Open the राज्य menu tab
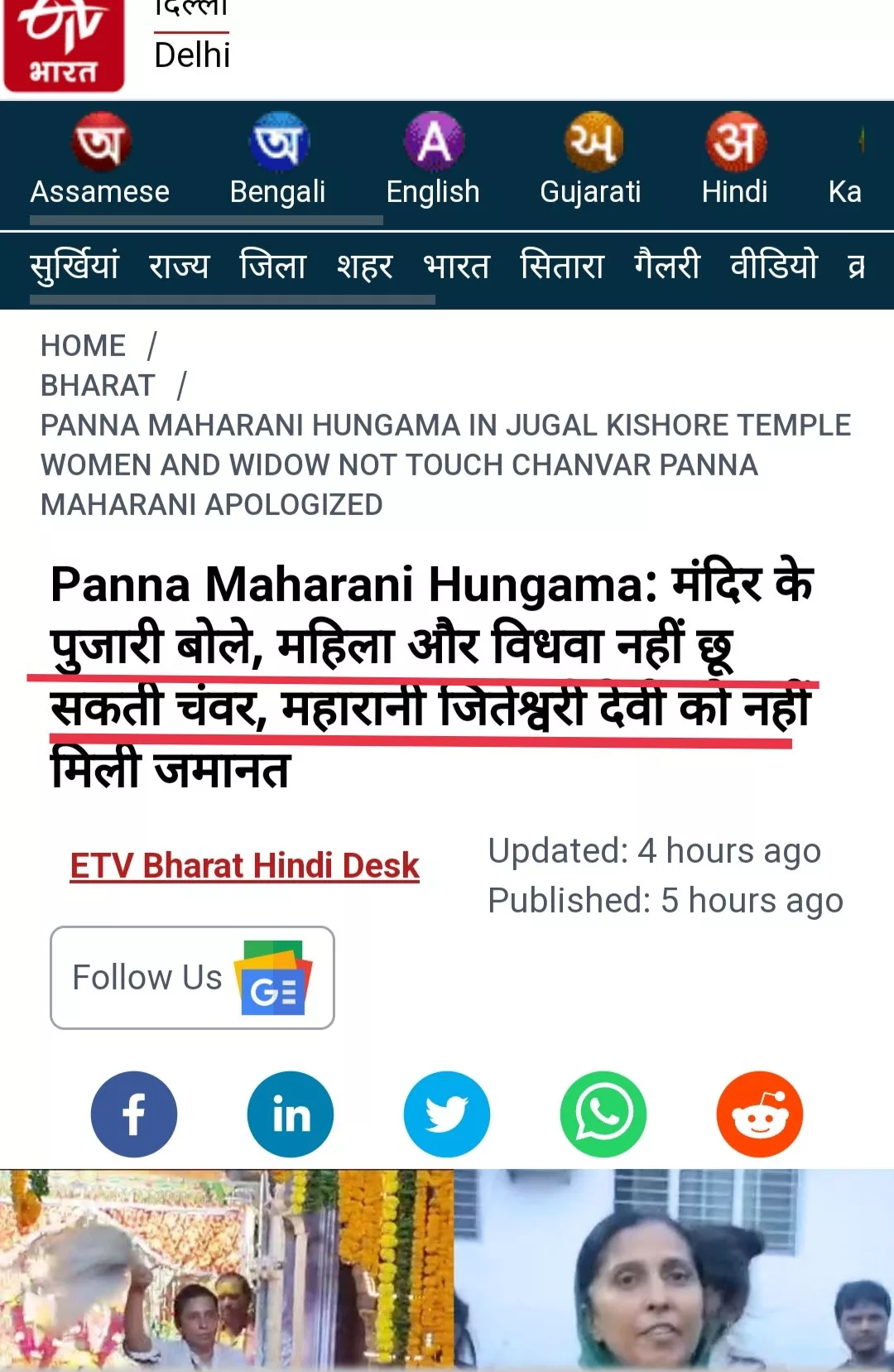The width and height of the screenshot is (894, 1372). pos(179,267)
